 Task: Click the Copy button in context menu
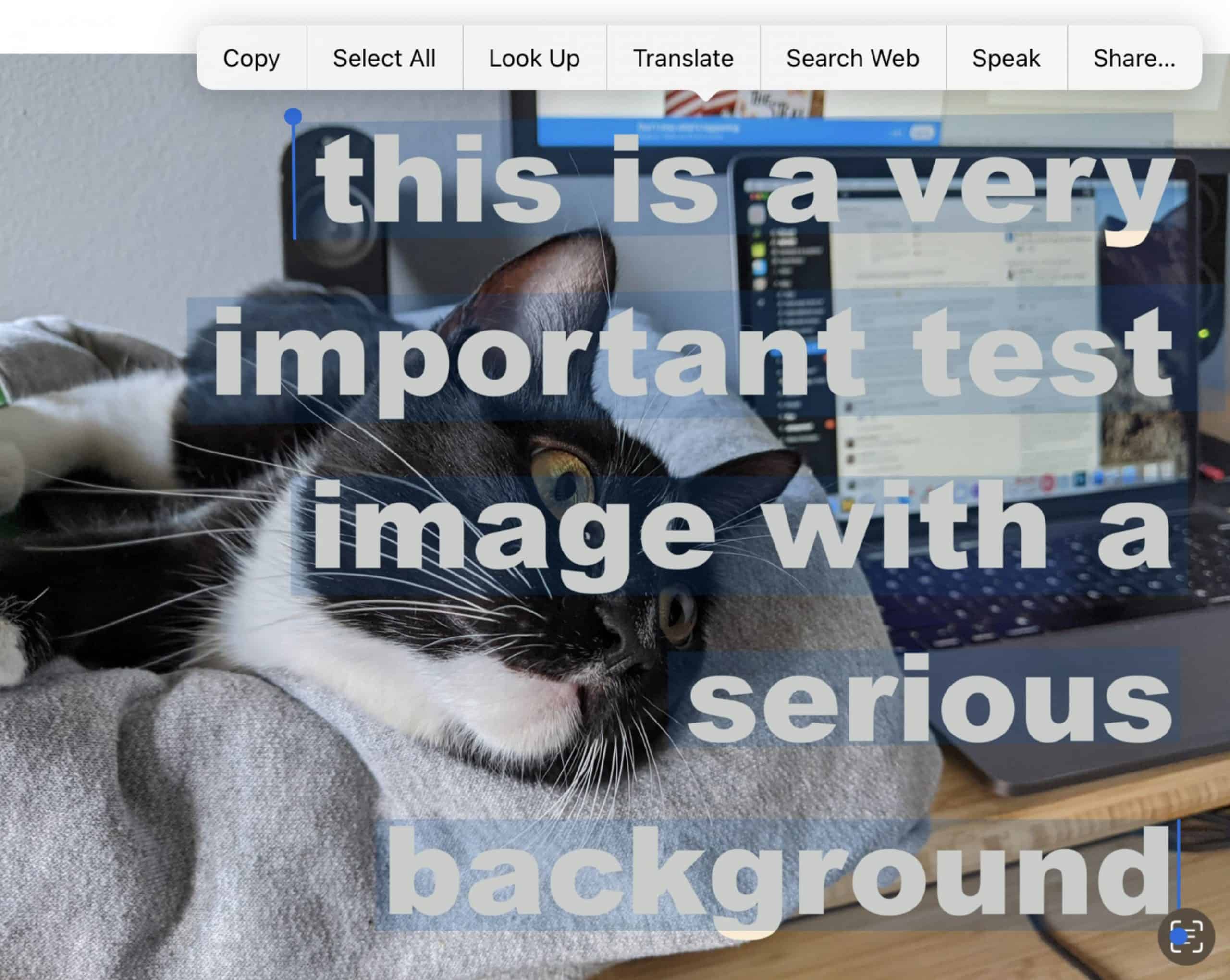click(251, 57)
